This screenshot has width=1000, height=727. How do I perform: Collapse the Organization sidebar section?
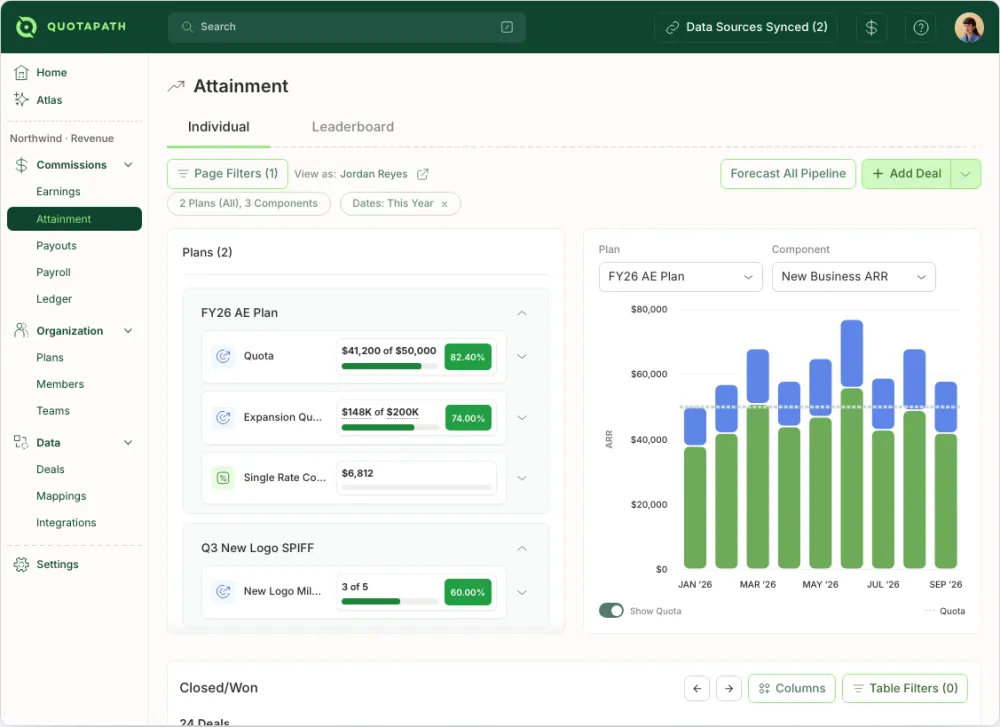coord(128,330)
